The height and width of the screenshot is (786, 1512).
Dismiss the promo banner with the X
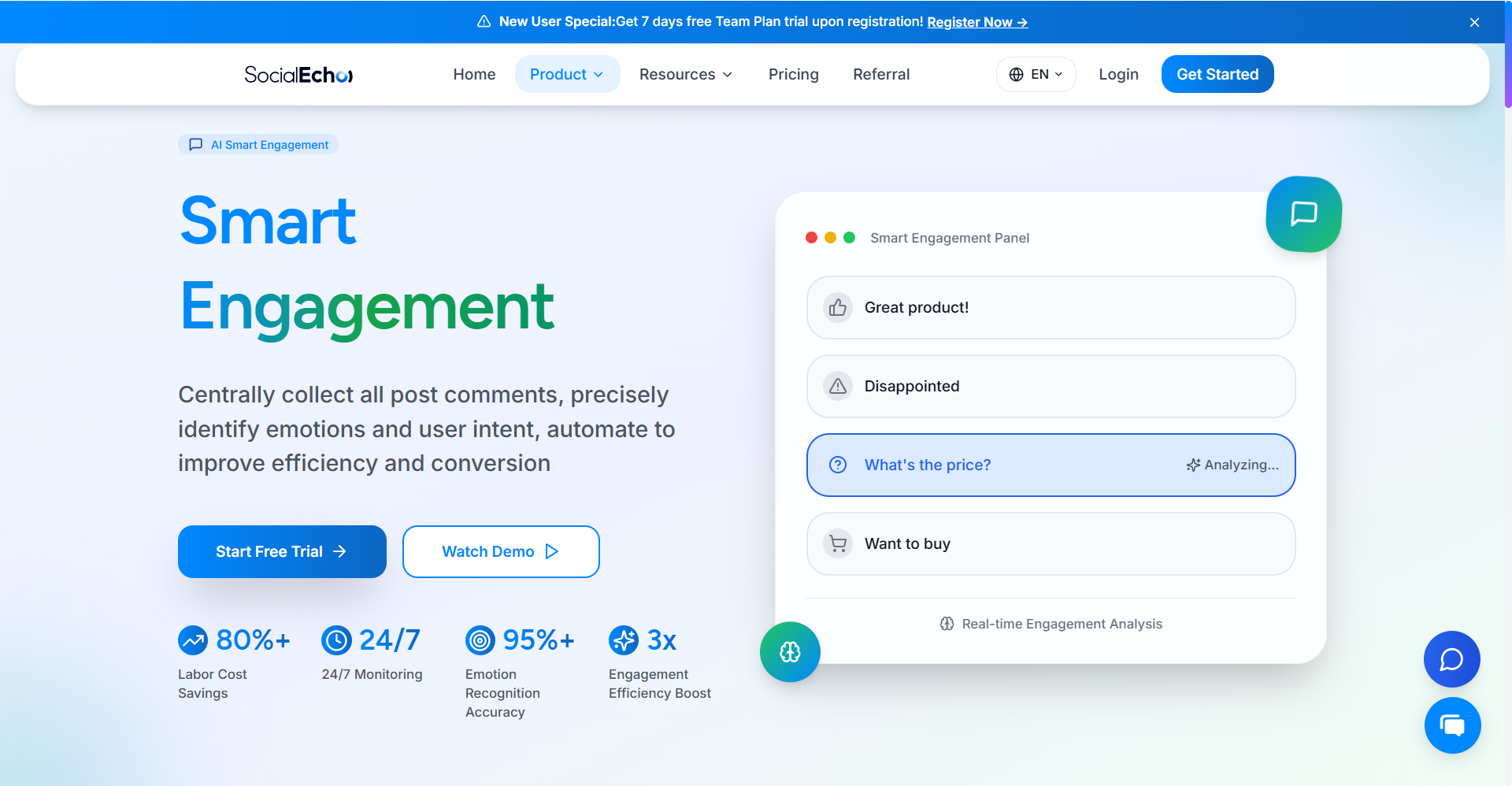point(1474,22)
